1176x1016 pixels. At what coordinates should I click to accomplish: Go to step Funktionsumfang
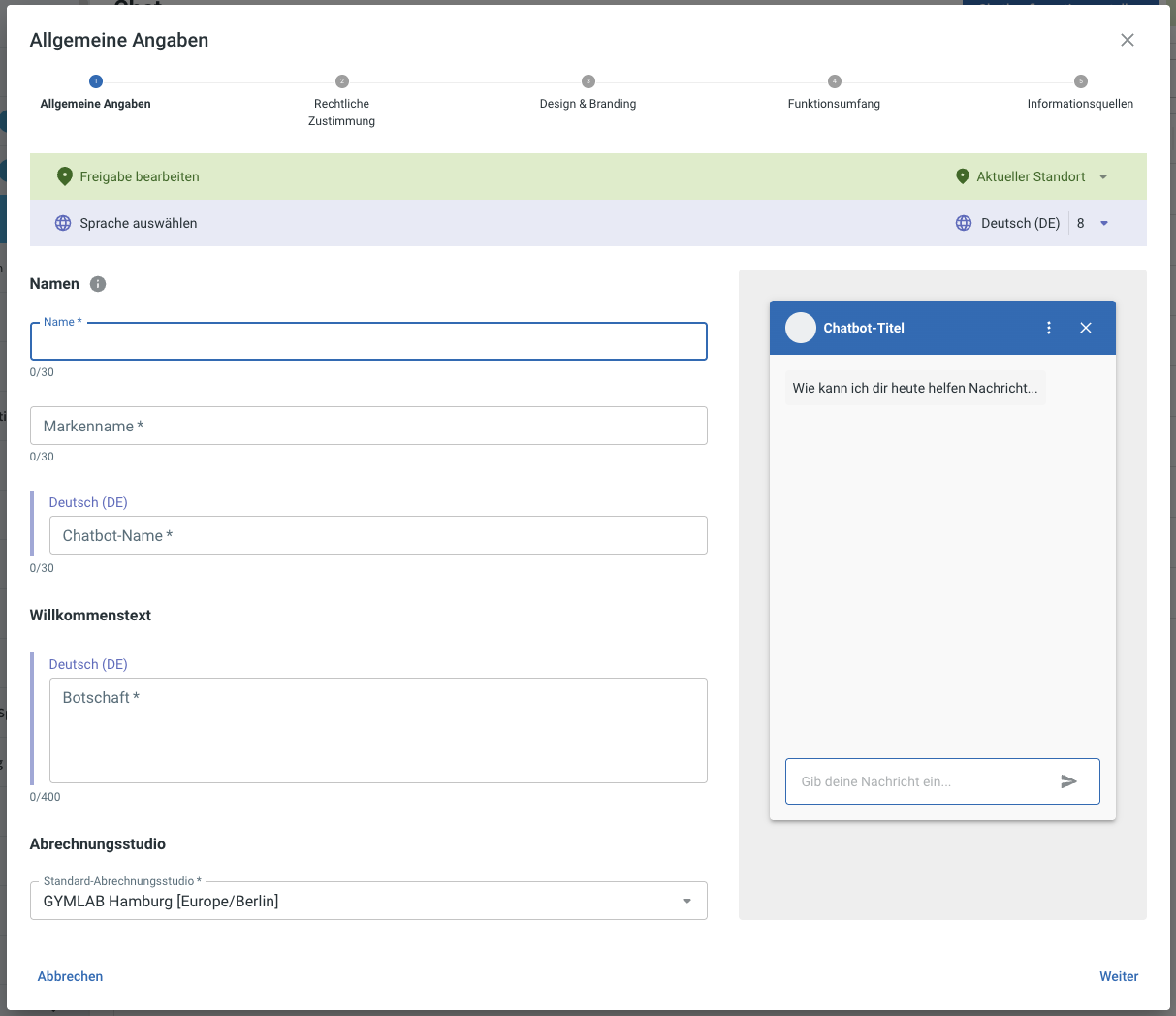[834, 94]
